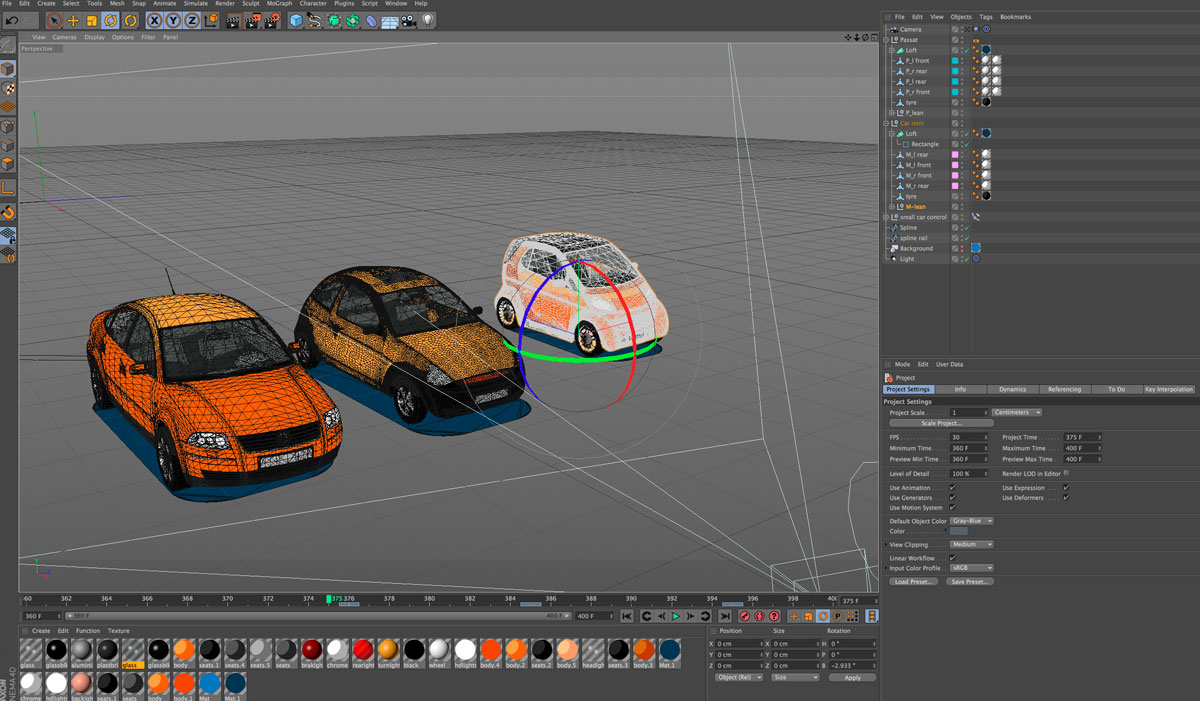Click the coordinate system icon
The width and height of the screenshot is (1200, 701).
(x=211, y=20)
